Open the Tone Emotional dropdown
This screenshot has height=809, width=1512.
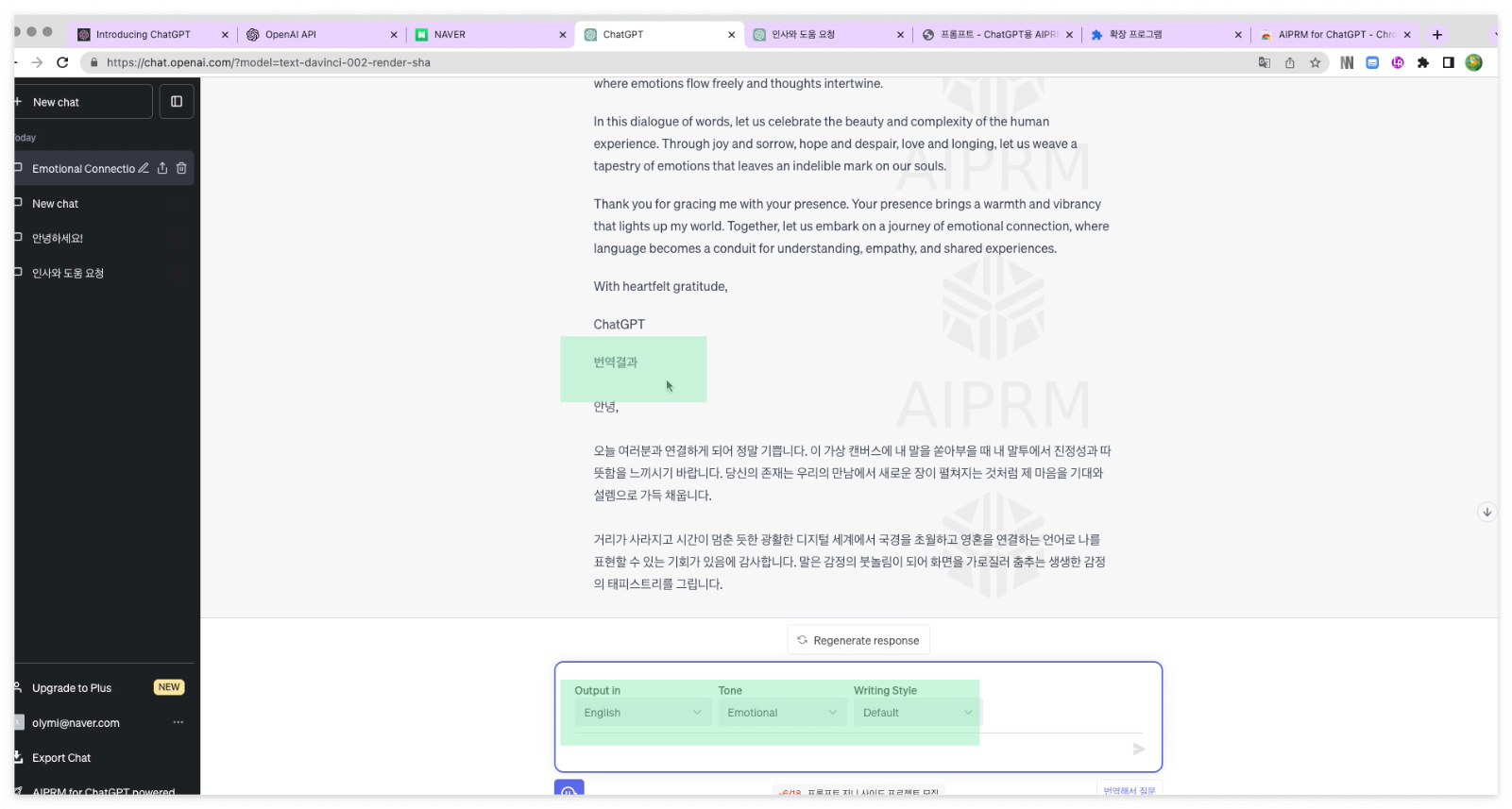[782, 713]
